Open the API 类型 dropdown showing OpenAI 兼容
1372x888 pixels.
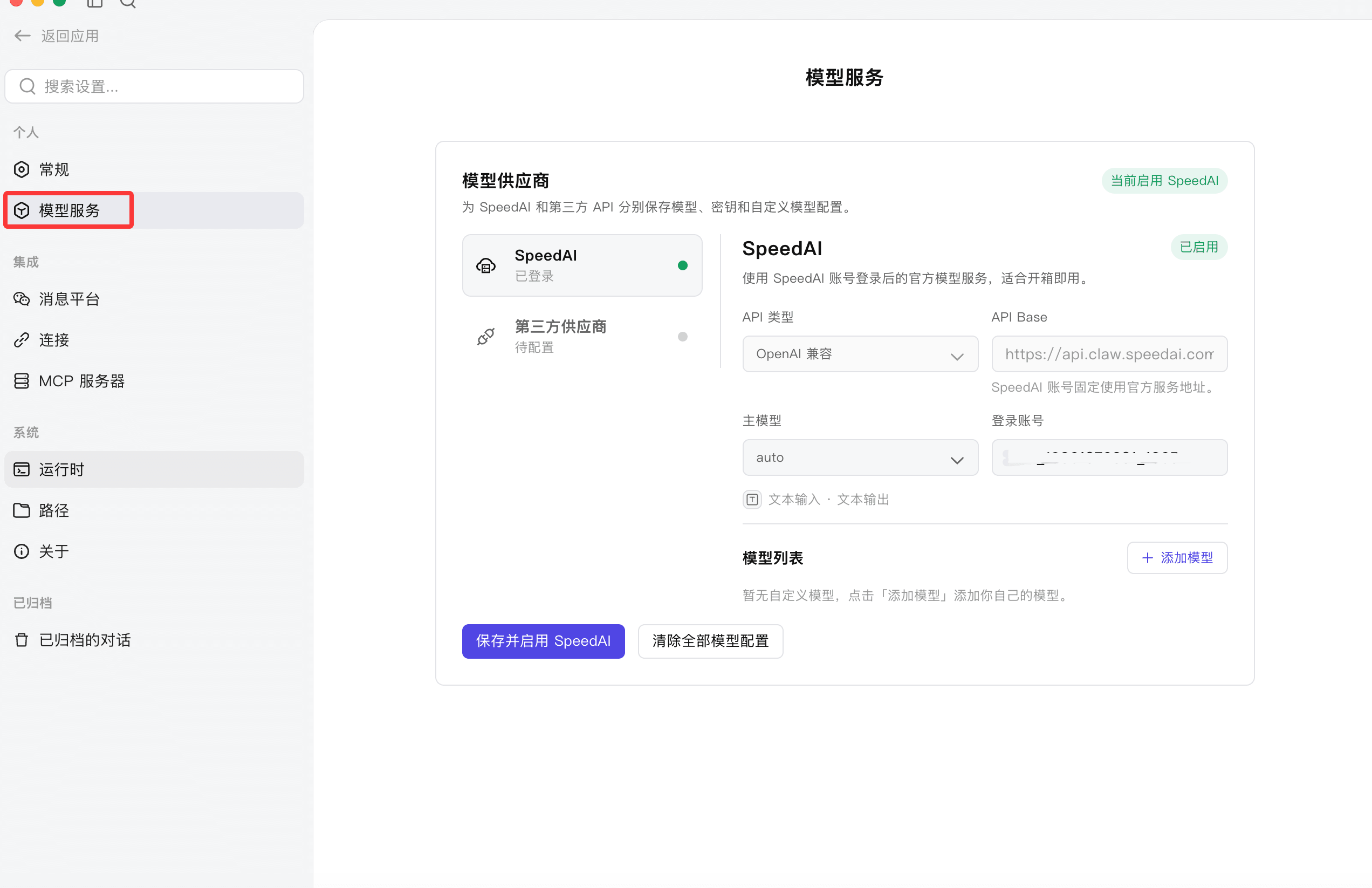(860, 354)
